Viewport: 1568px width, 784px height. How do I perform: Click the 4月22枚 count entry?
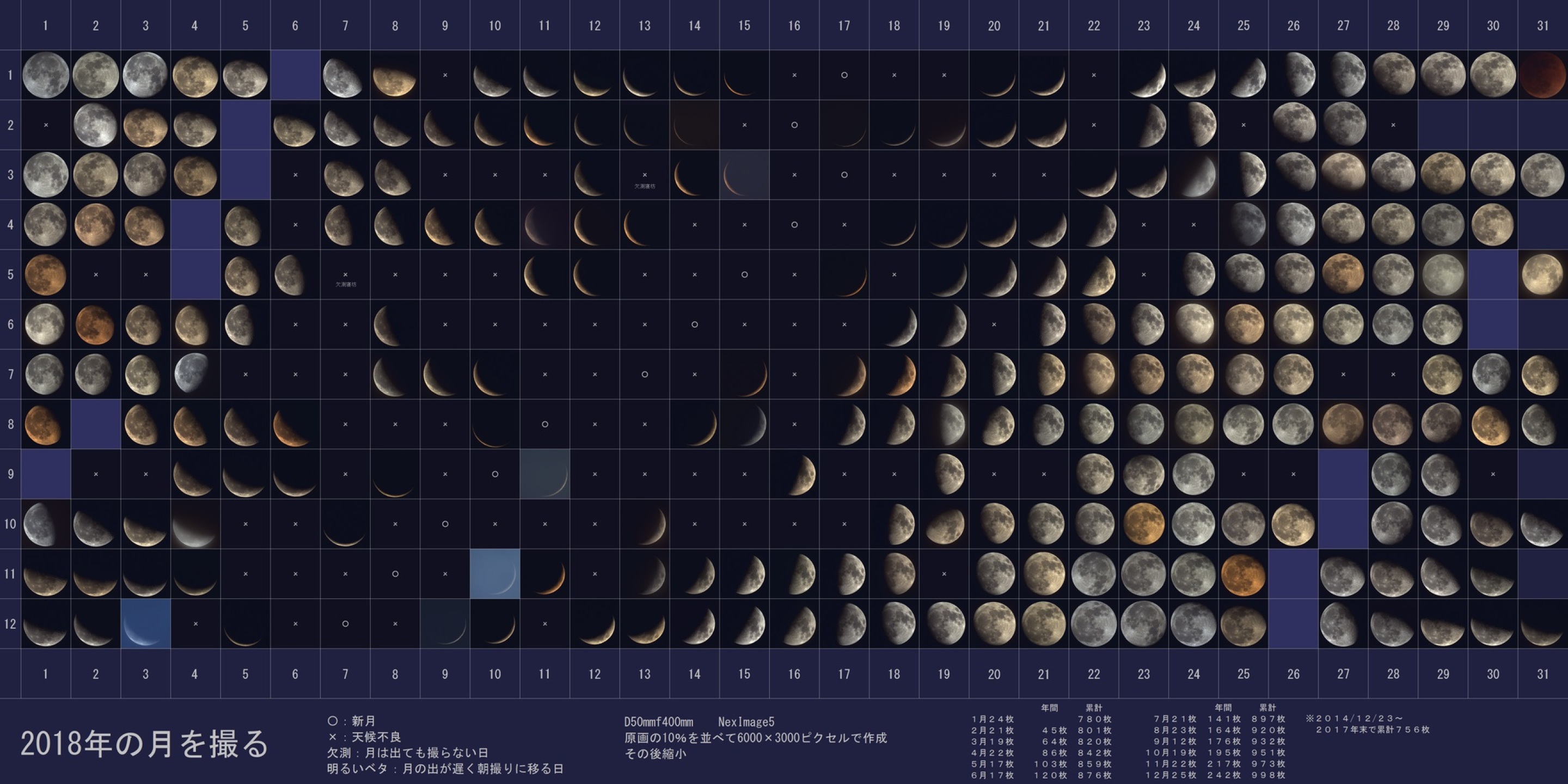pos(993,753)
